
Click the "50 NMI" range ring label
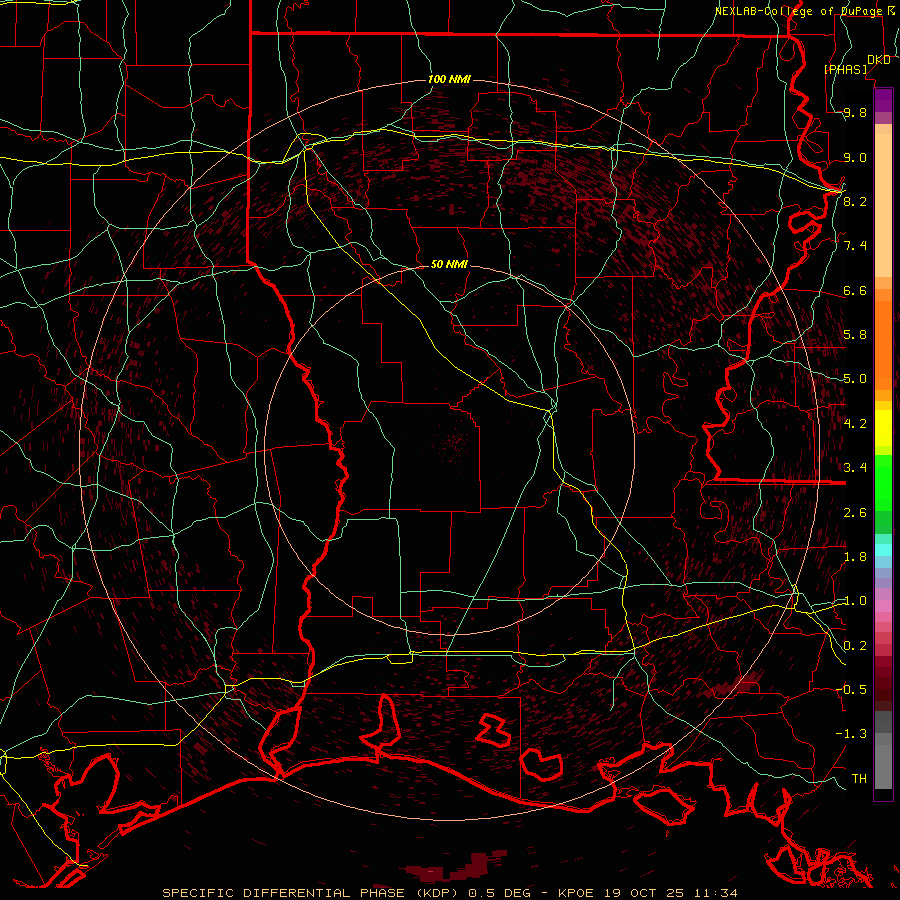pyautogui.click(x=449, y=264)
